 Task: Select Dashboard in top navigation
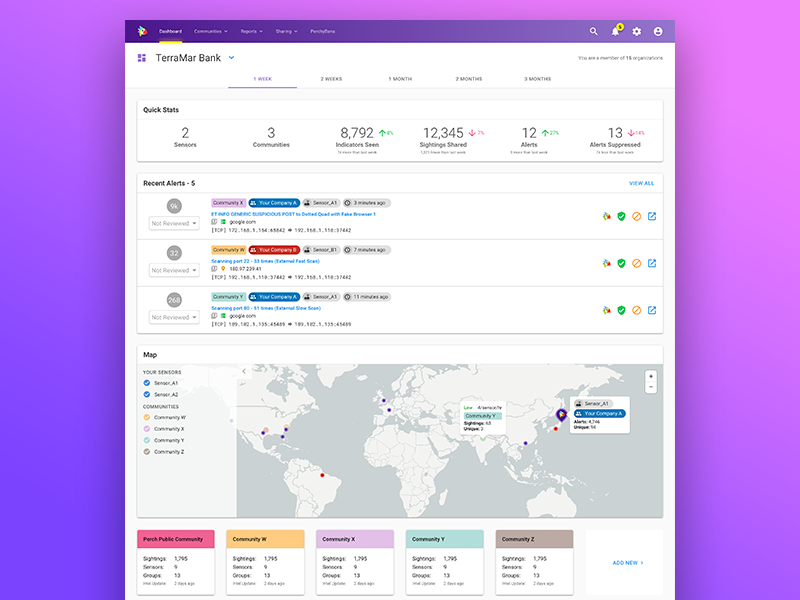170,31
